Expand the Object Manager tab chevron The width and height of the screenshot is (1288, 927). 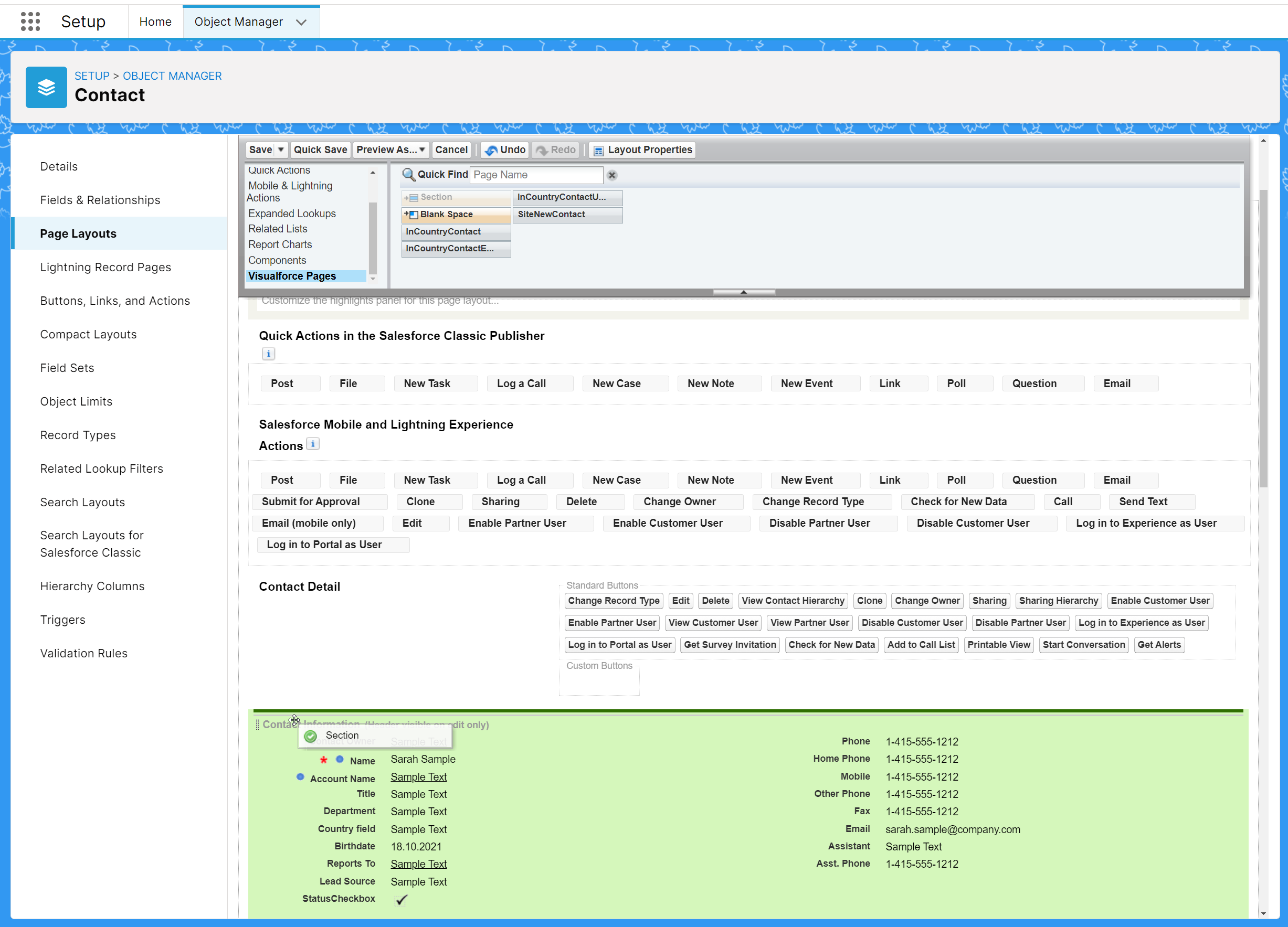tap(301, 22)
